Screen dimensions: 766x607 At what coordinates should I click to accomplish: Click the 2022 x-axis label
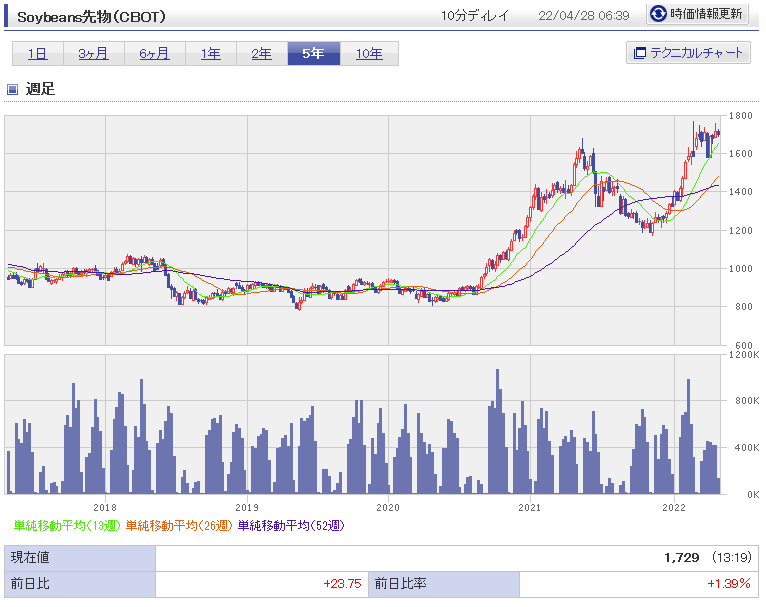coord(674,508)
